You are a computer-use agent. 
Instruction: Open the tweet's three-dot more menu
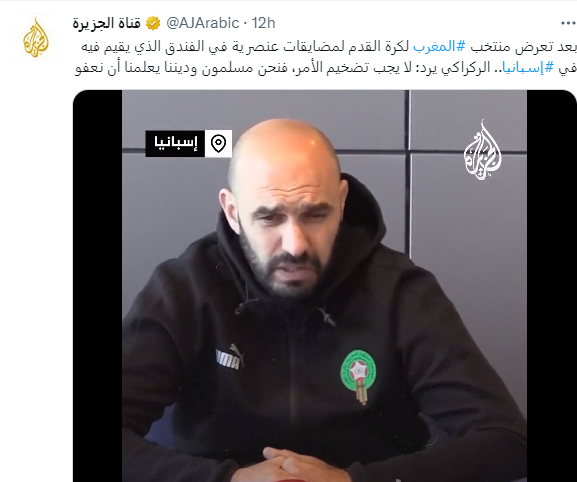point(568,23)
